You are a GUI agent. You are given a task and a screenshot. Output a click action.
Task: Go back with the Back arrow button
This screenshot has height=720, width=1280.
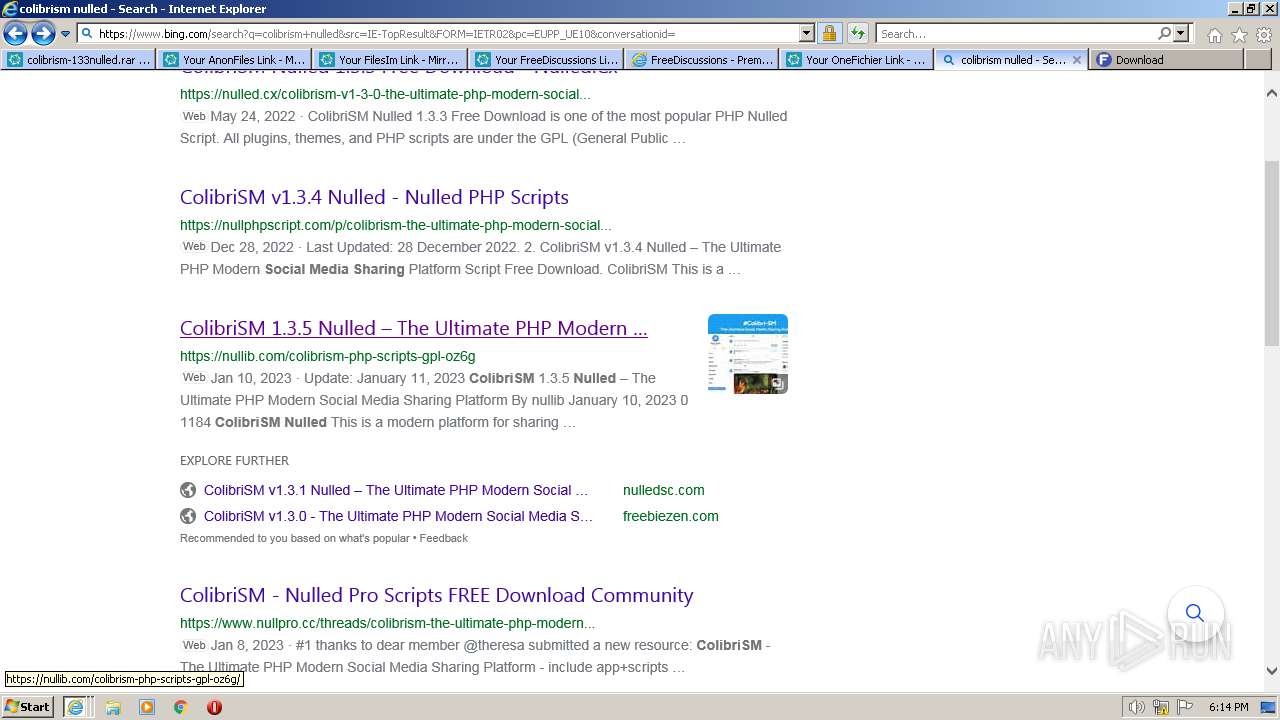point(15,34)
